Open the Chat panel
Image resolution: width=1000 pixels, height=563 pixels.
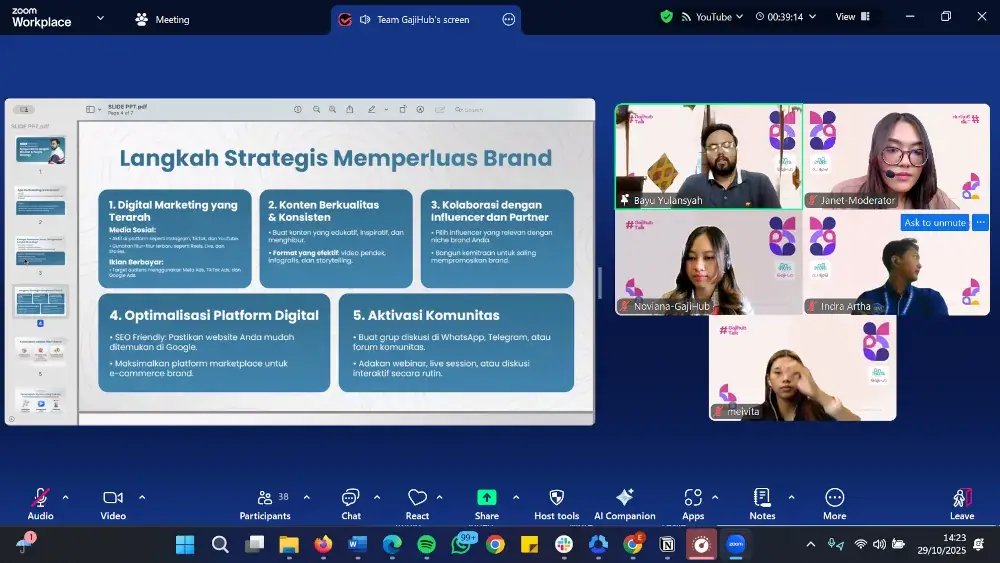pos(351,504)
